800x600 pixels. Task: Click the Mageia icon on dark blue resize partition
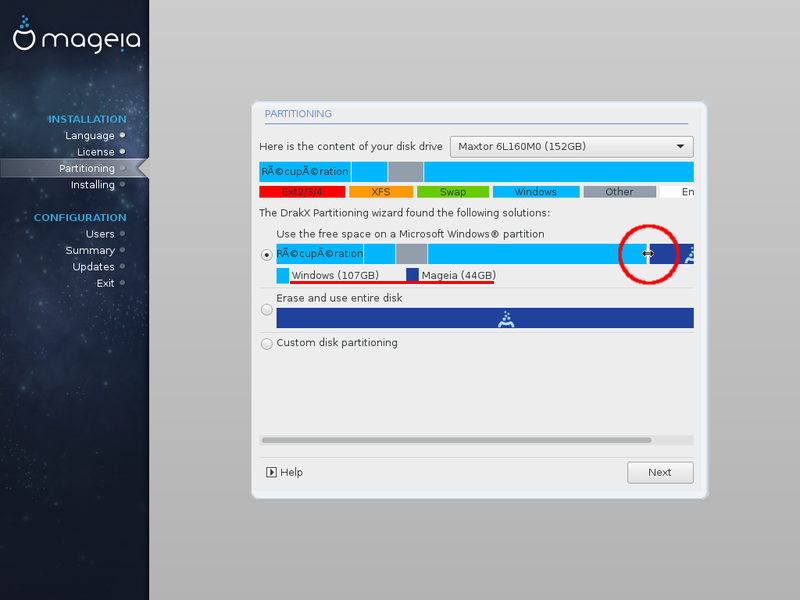689,255
